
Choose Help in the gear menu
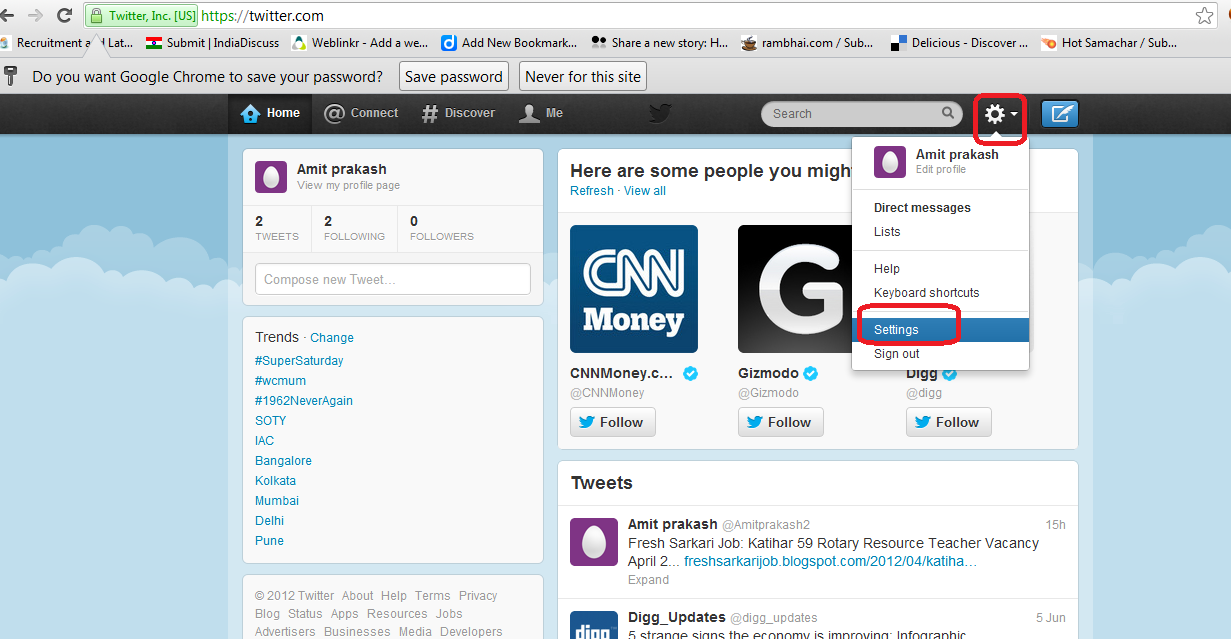[x=887, y=269]
